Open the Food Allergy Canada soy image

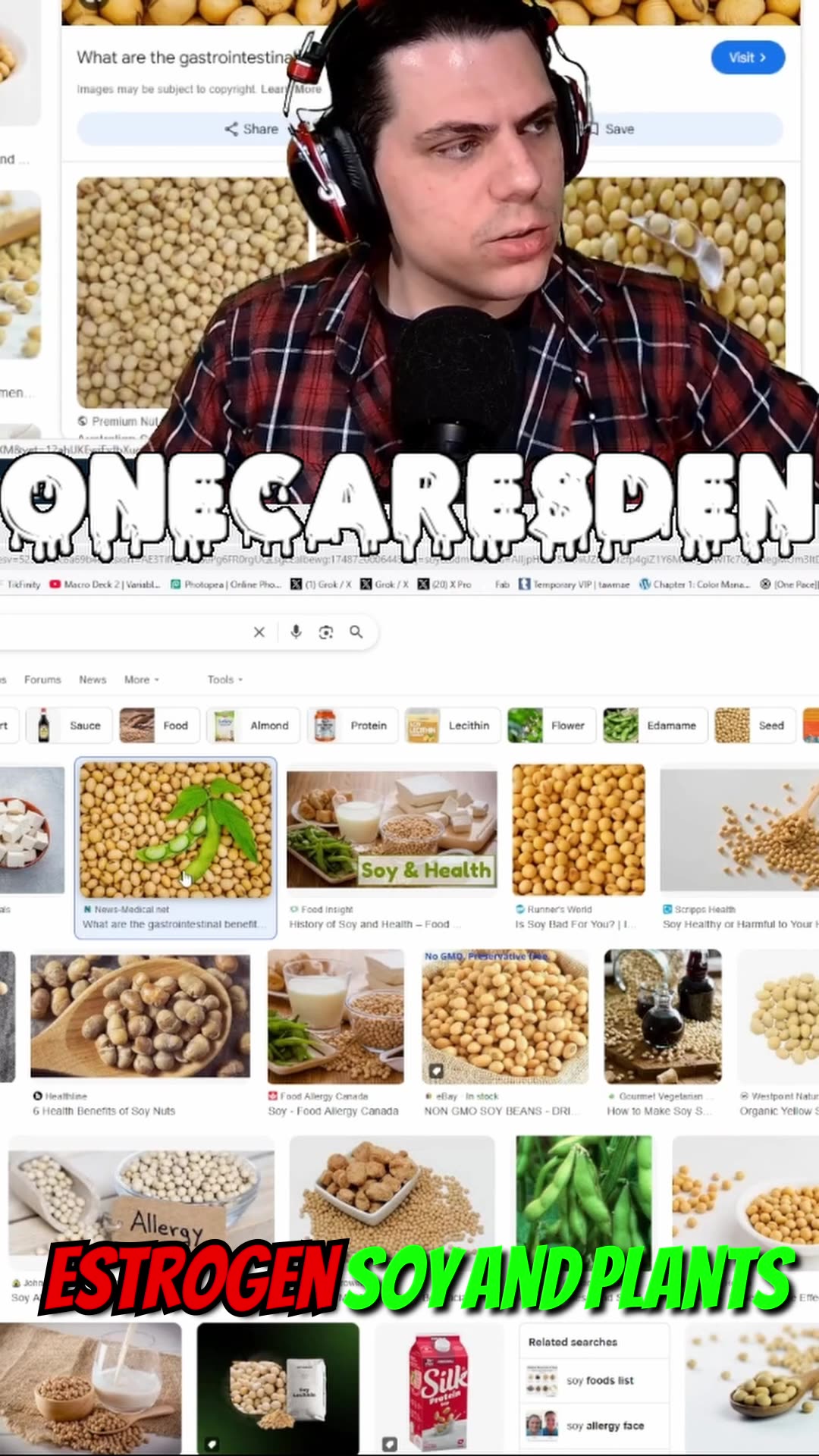336,1016
